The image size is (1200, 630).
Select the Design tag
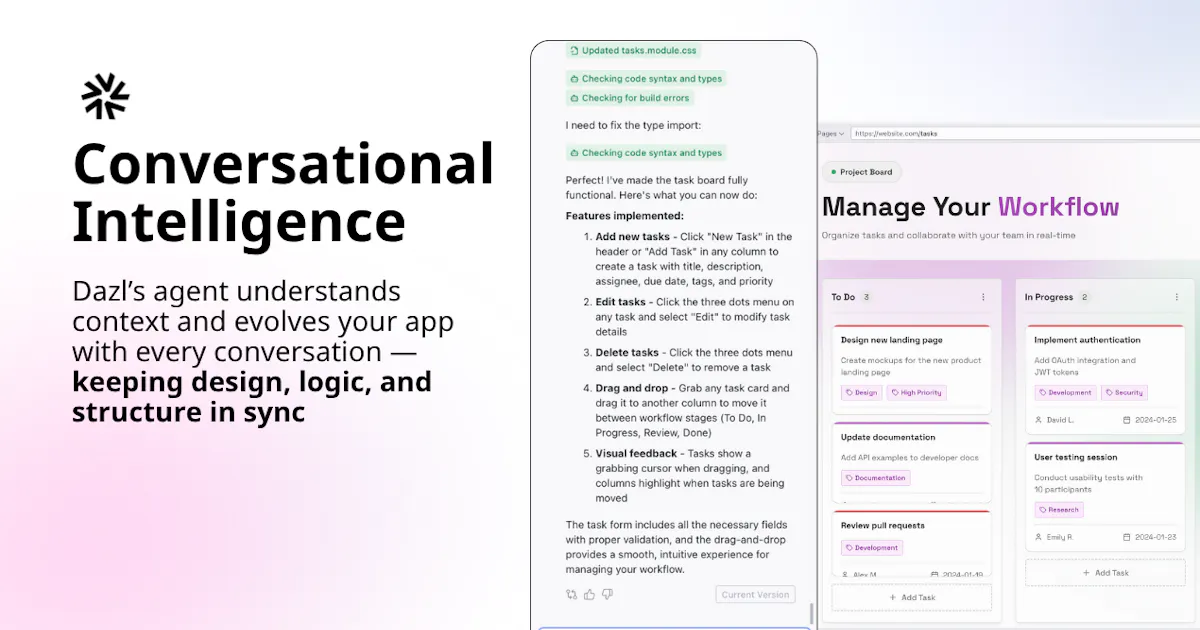[862, 393]
